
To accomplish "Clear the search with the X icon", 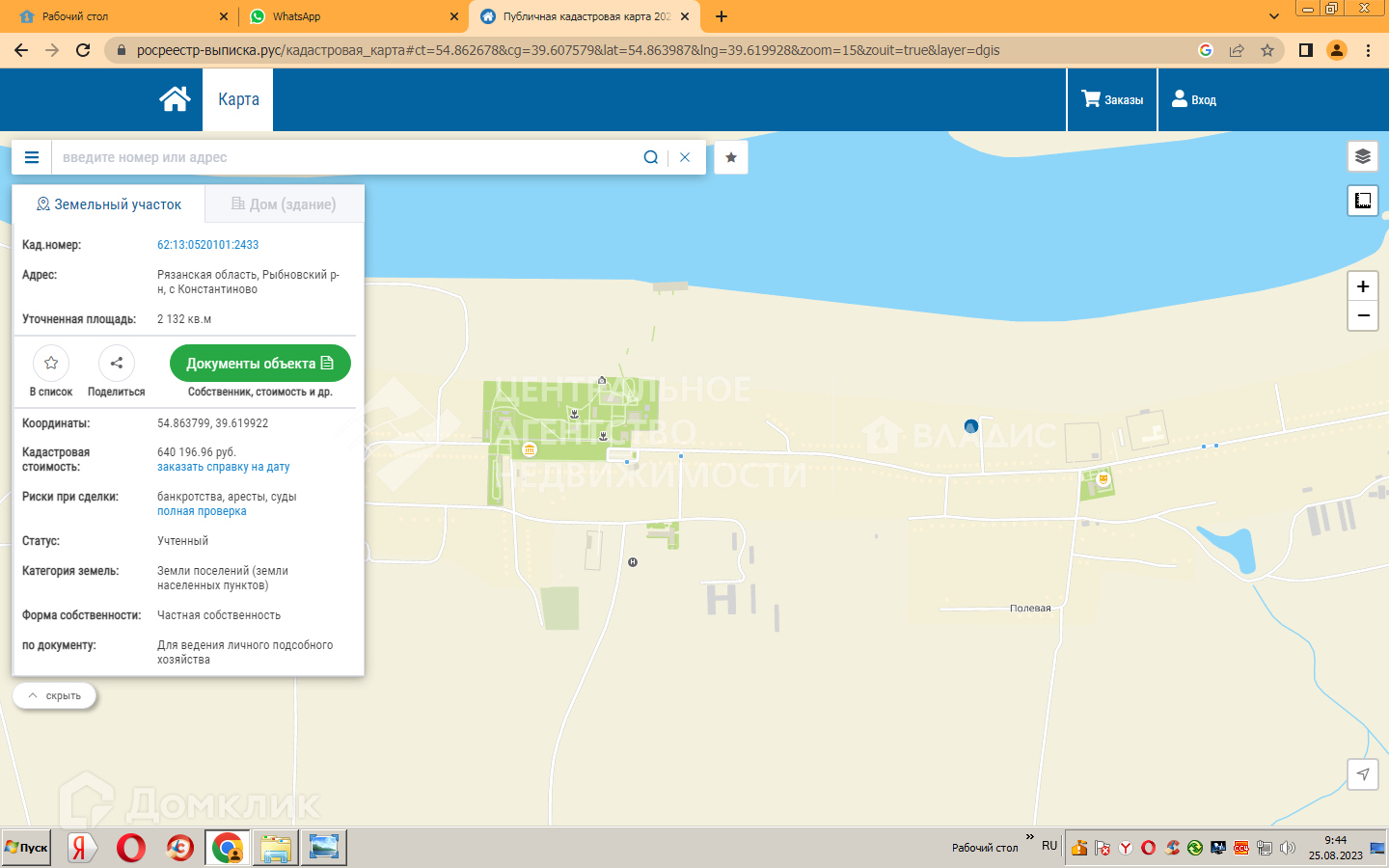I will 685,157.
